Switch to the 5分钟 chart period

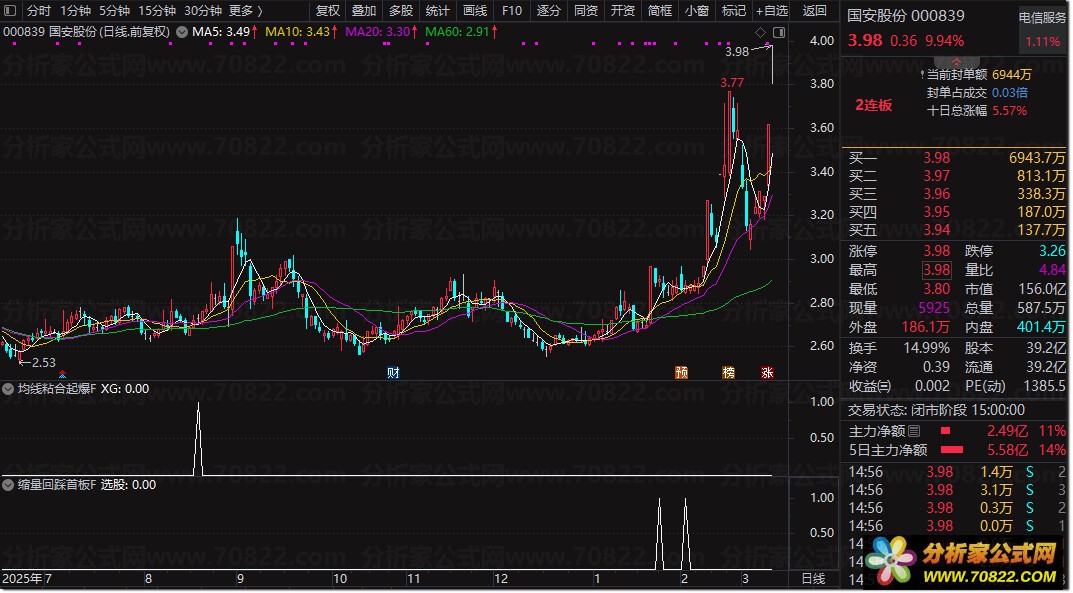(x=114, y=11)
